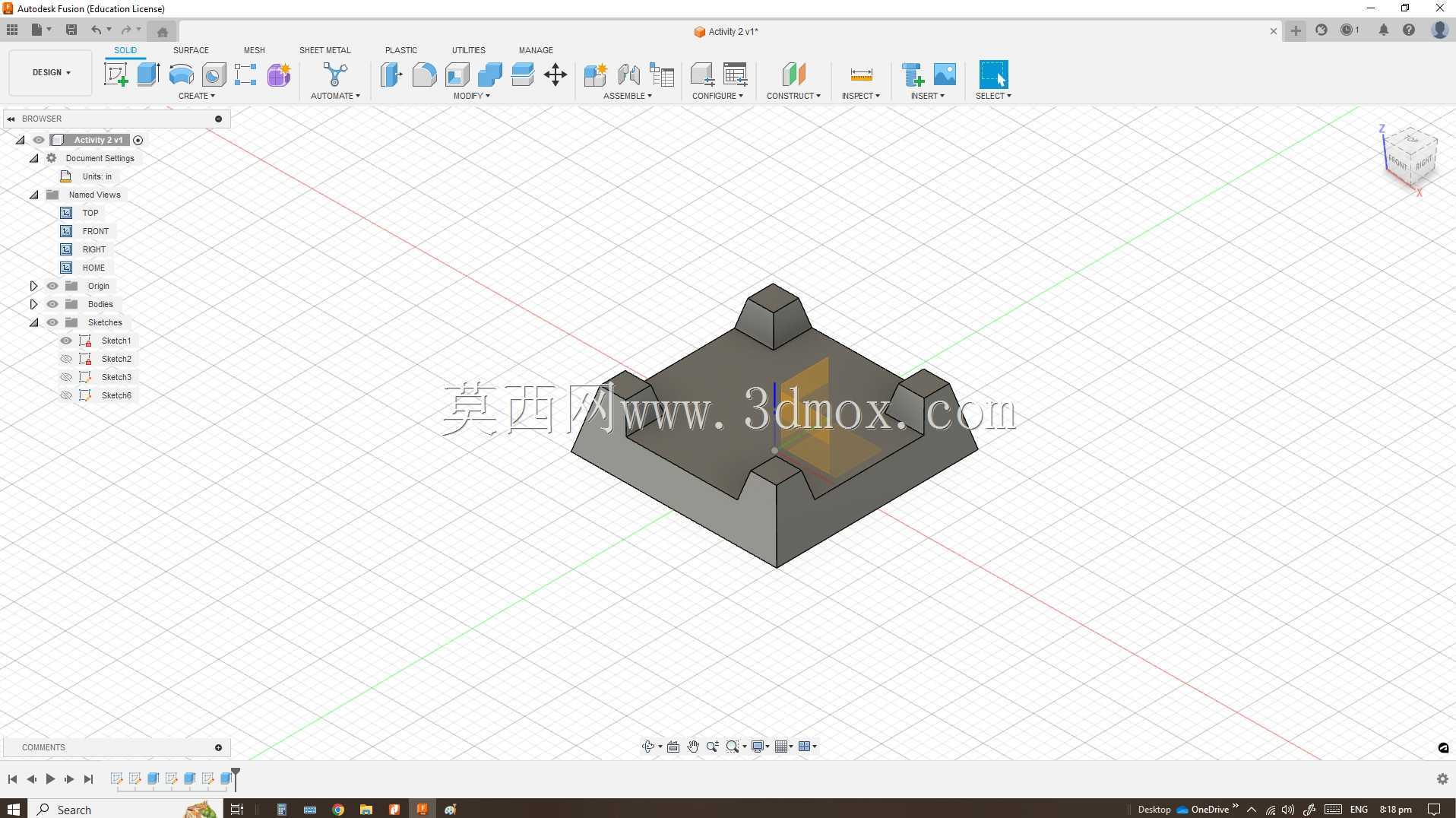This screenshot has width=1456, height=818.
Task: Select the Press Pull tool
Action: (391, 75)
